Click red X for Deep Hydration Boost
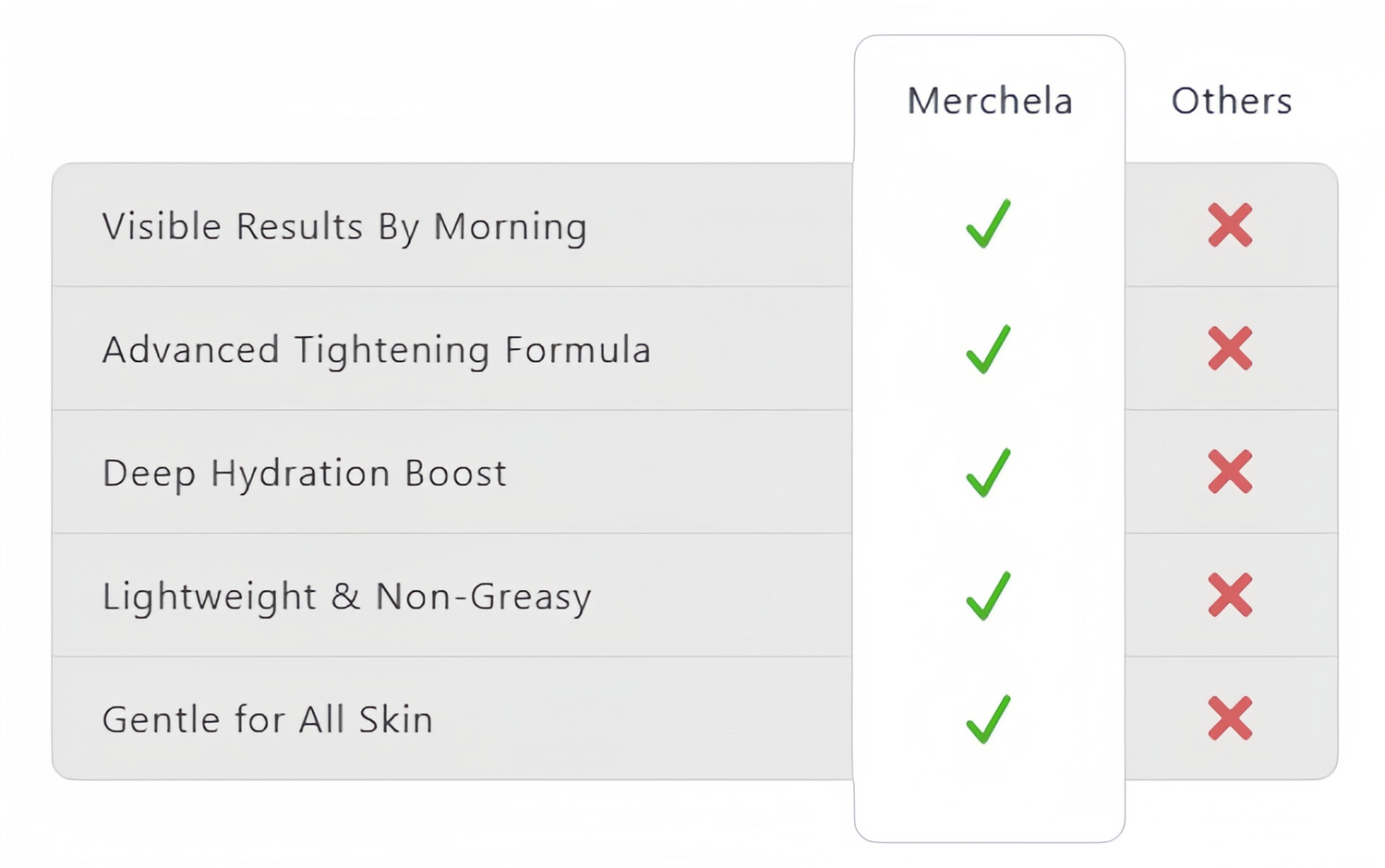The height and width of the screenshot is (868, 1385). pyautogui.click(x=1230, y=472)
